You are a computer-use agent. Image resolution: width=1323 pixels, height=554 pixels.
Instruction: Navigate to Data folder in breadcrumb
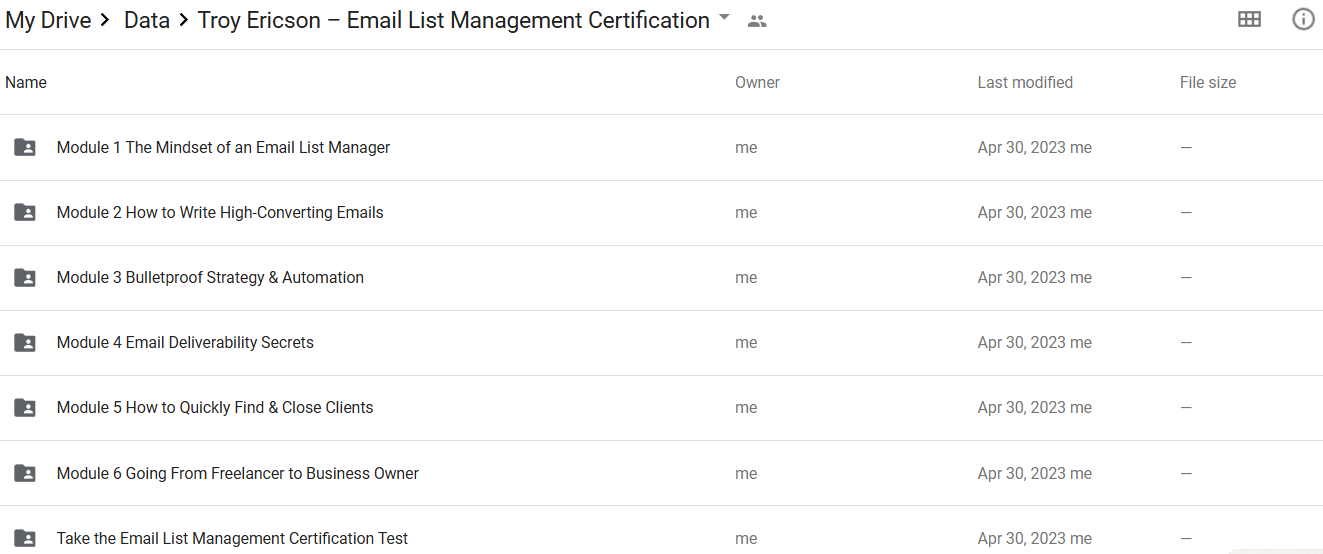click(147, 20)
